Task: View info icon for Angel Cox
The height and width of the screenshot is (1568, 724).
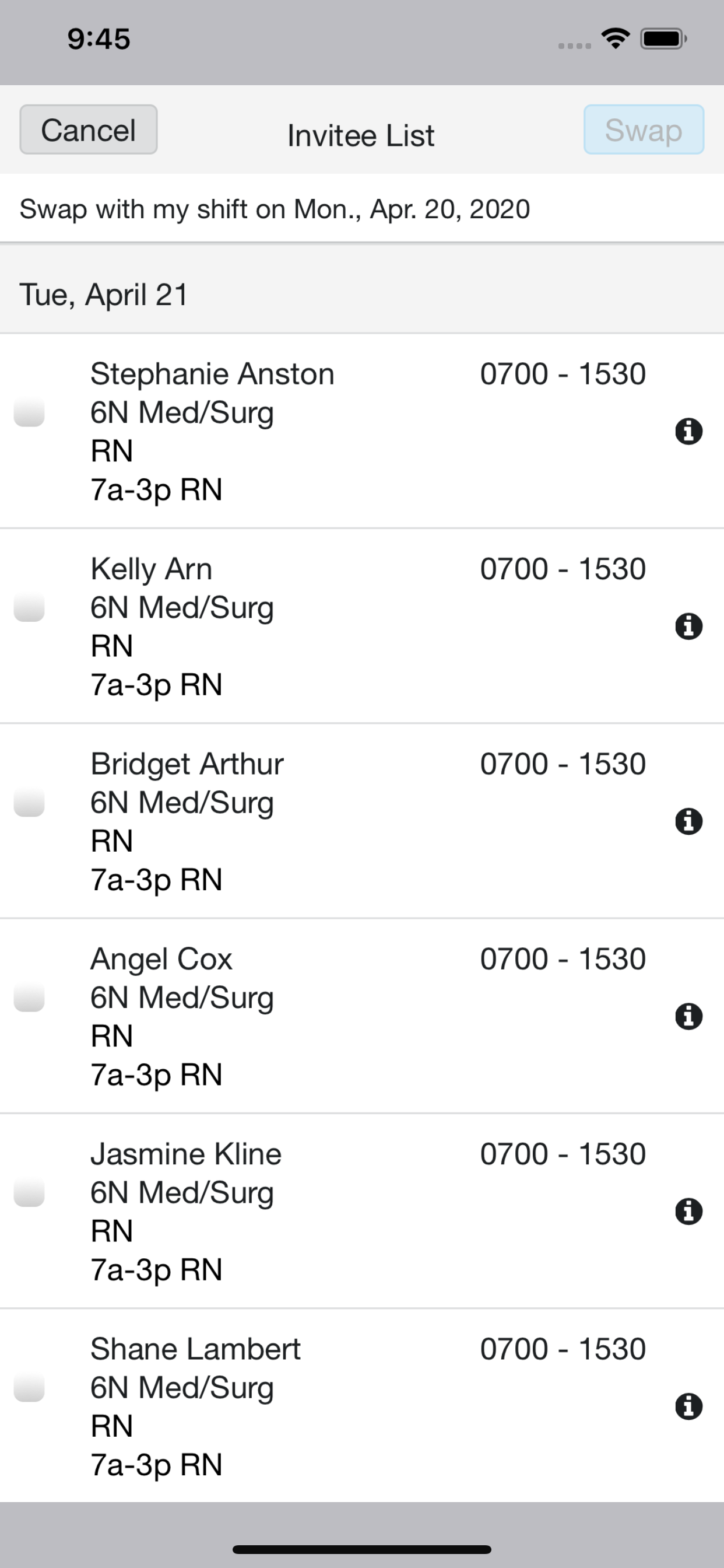Action: click(x=688, y=1017)
